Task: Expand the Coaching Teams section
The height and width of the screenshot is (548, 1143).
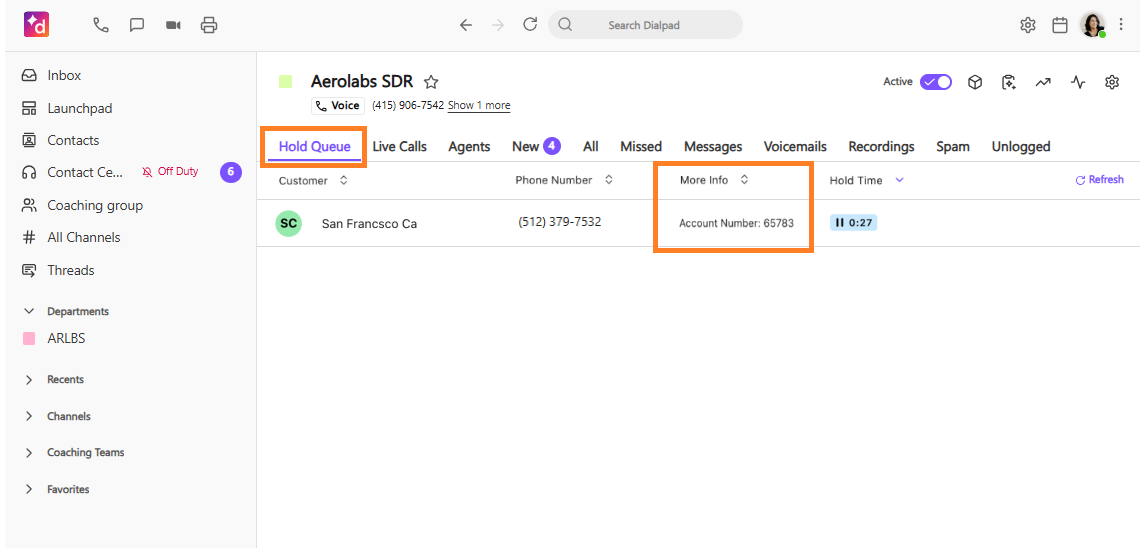Action: pyautogui.click(x=29, y=453)
